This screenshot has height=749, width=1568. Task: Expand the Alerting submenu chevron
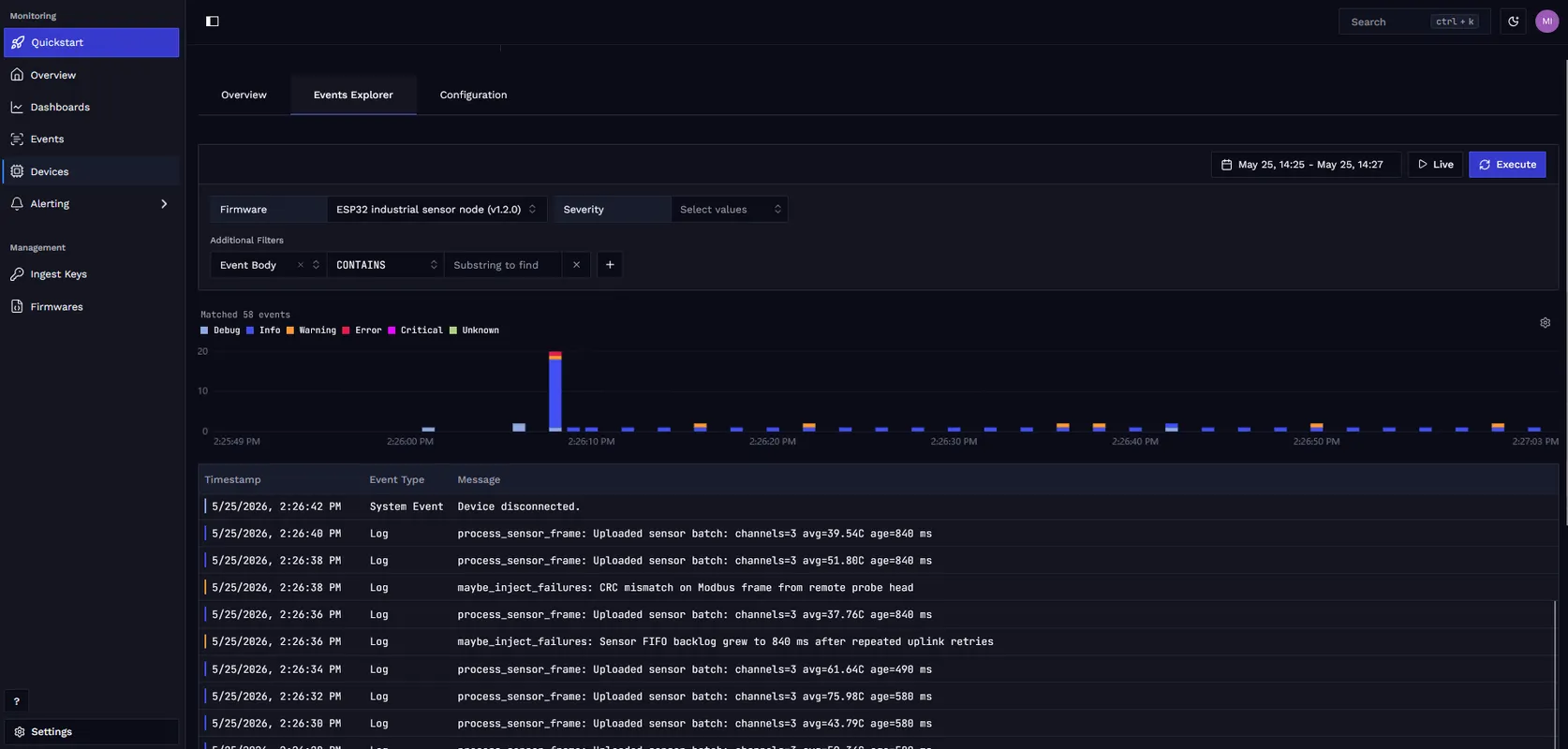(x=164, y=204)
